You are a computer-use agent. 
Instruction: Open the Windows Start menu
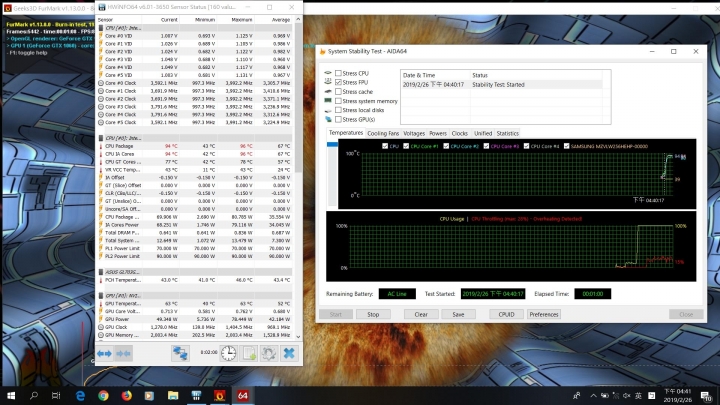point(11,395)
